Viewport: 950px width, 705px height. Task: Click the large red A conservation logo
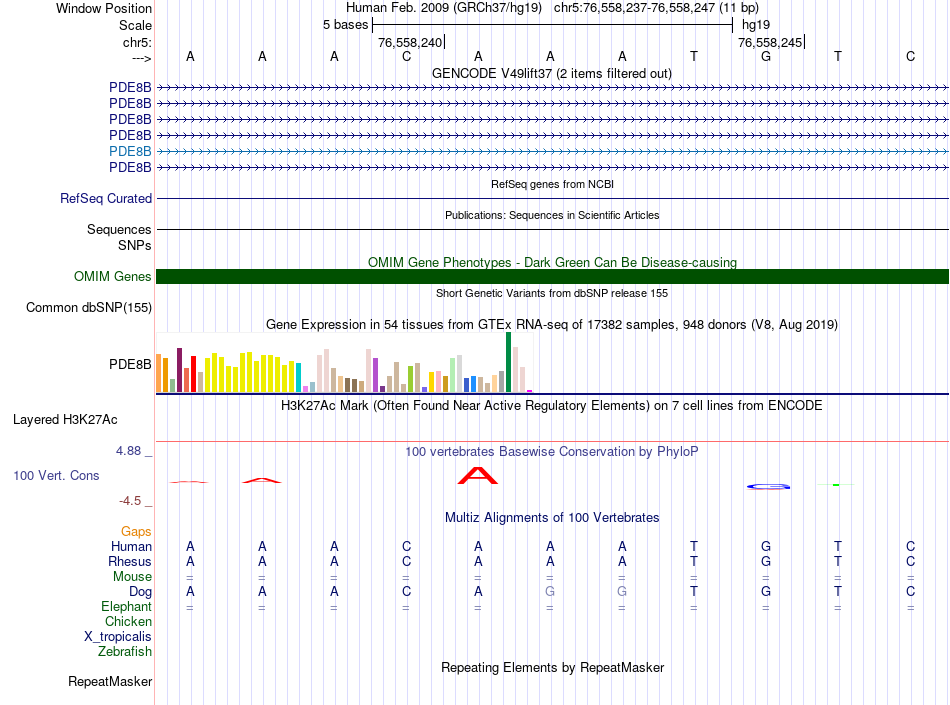coord(478,475)
